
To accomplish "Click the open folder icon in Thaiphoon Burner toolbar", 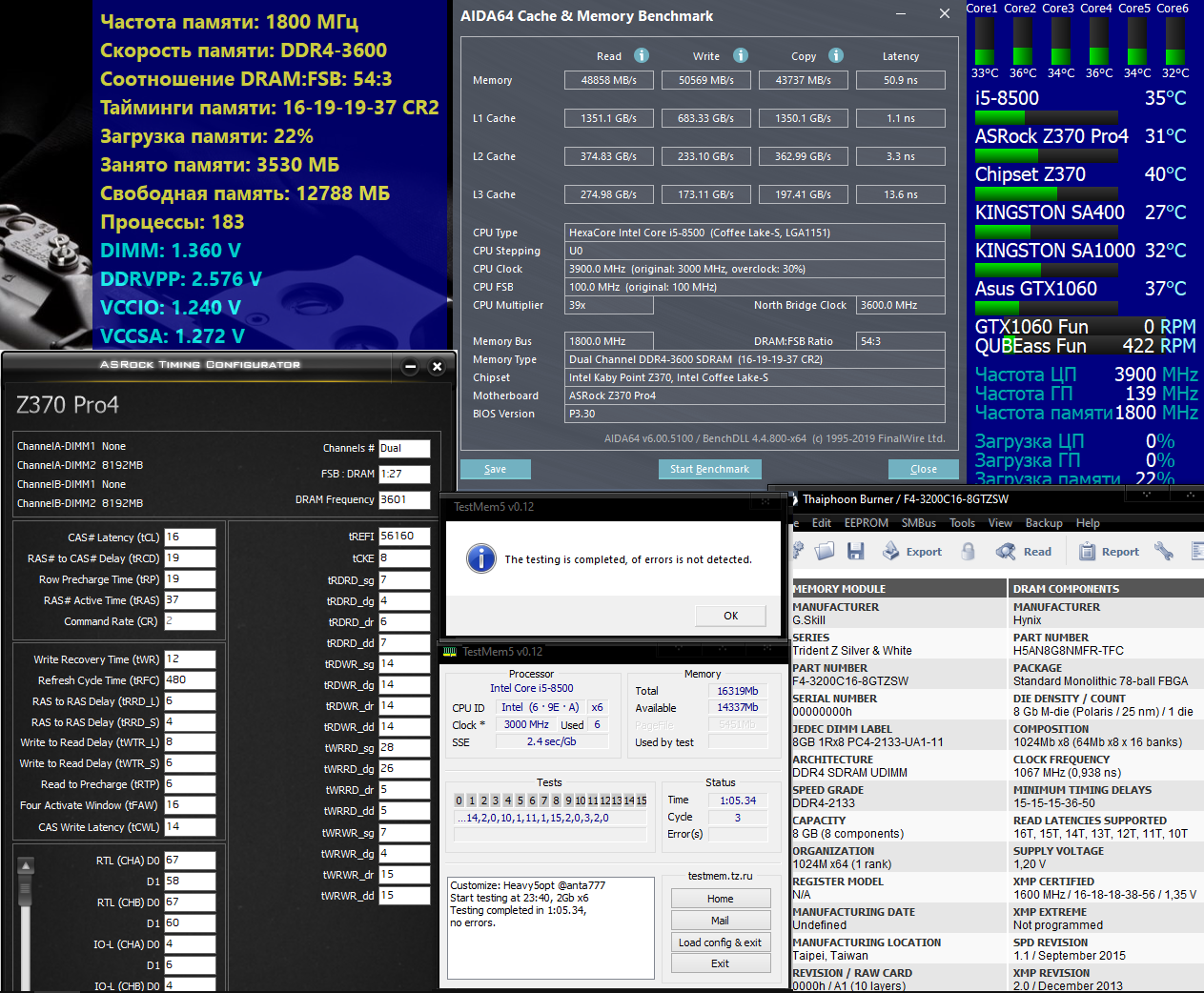I will 826,551.
